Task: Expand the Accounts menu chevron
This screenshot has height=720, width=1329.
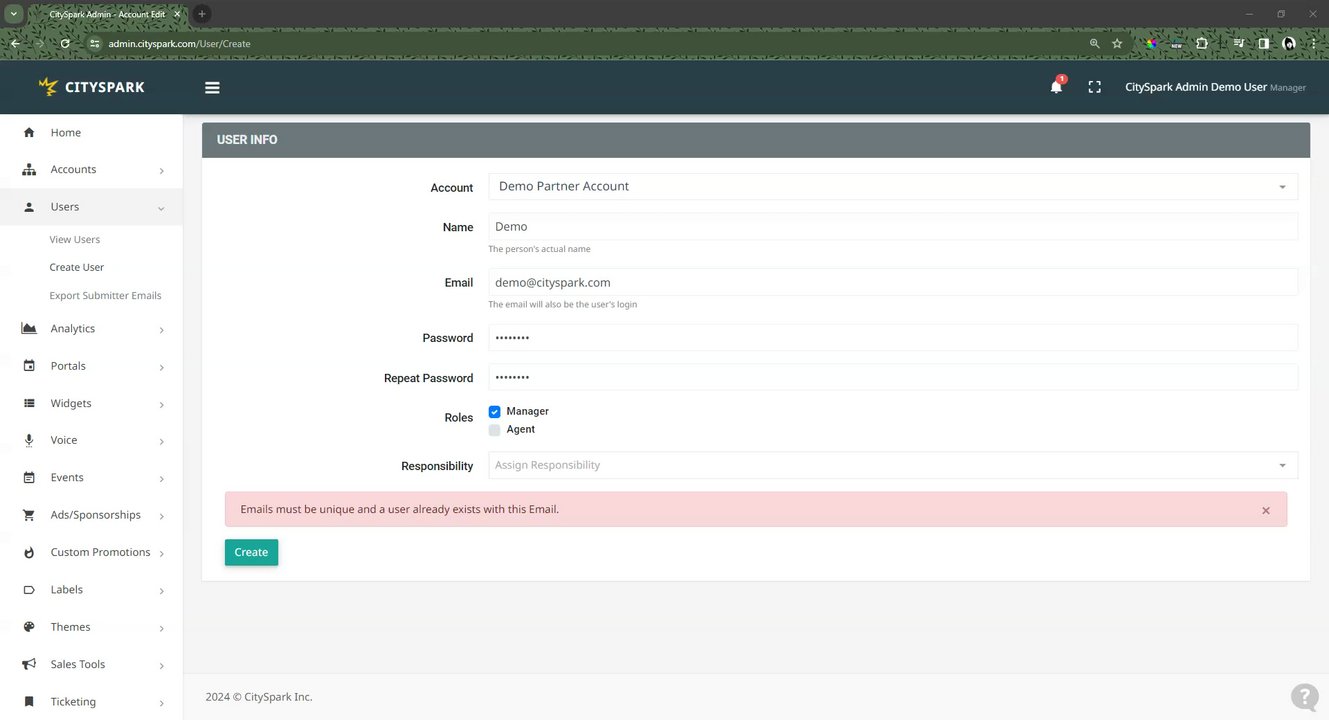Action: 161,171
